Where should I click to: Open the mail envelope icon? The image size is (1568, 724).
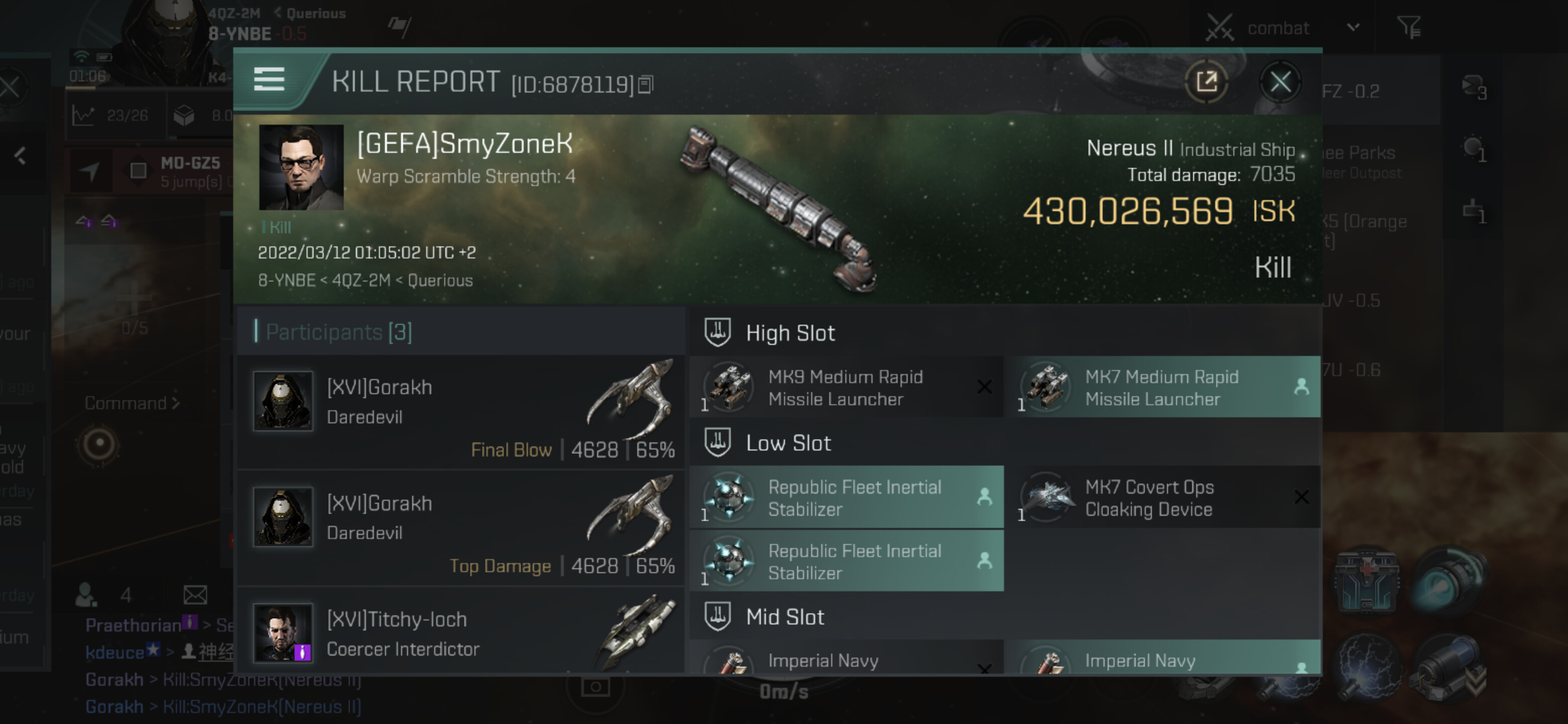tap(195, 594)
